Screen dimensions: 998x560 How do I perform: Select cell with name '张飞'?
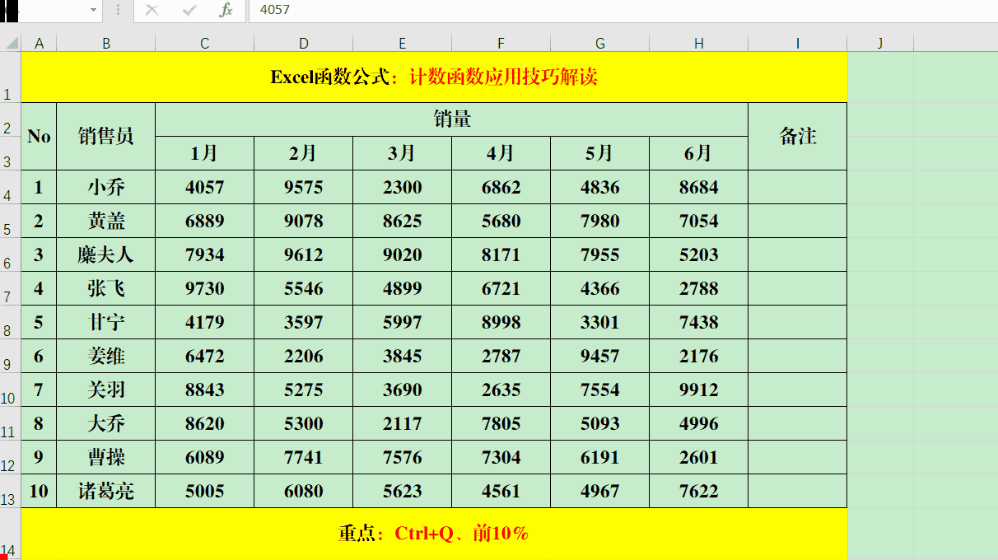click(x=106, y=288)
